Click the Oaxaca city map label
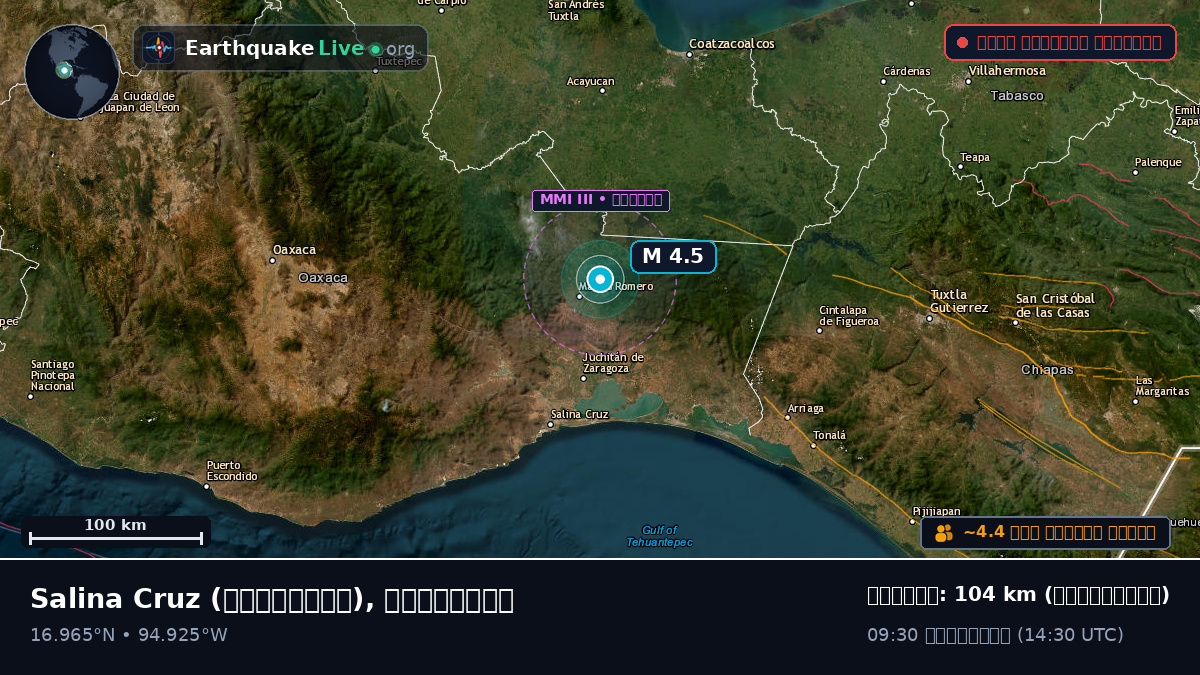Viewport: 1200px width, 675px height. click(294, 250)
